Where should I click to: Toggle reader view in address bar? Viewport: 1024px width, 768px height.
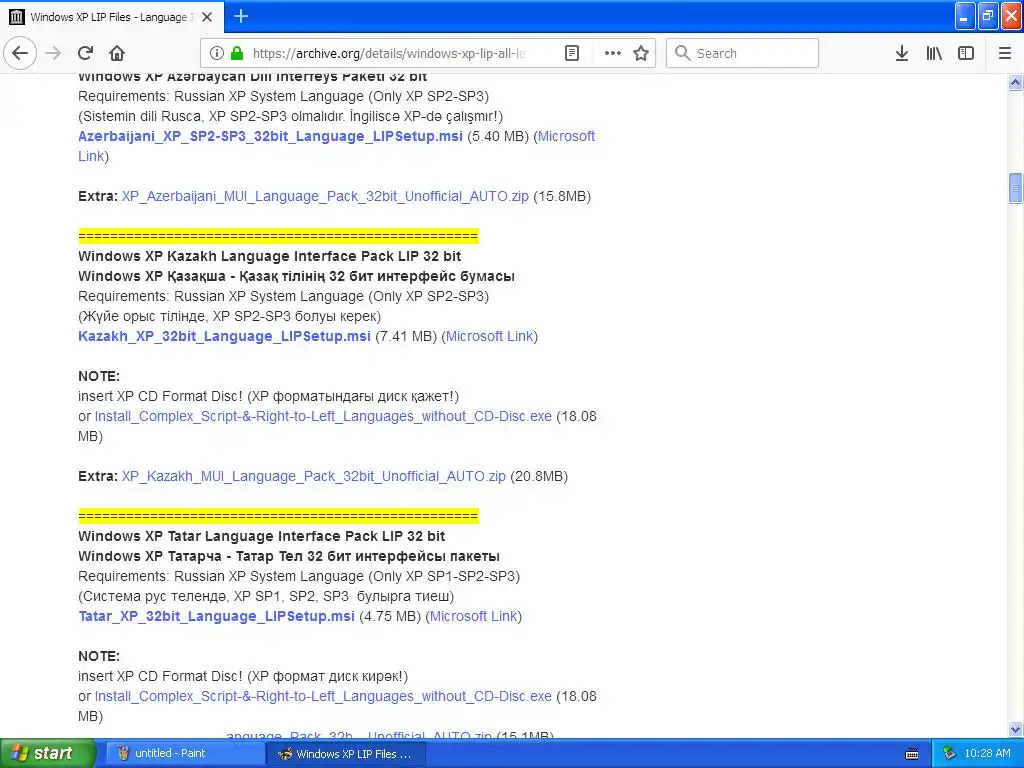click(x=571, y=53)
